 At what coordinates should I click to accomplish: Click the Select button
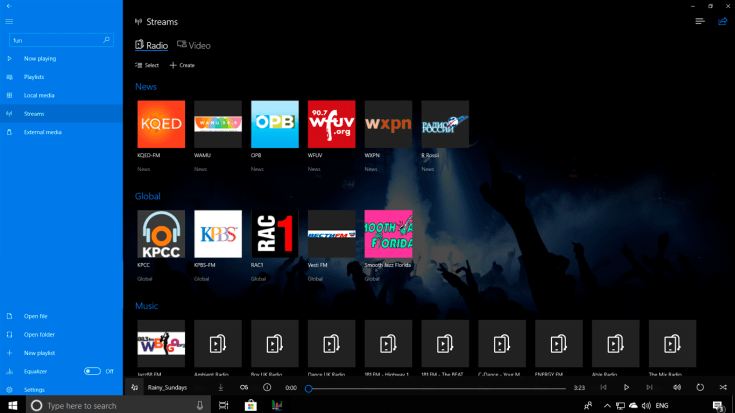tap(147, 65)
